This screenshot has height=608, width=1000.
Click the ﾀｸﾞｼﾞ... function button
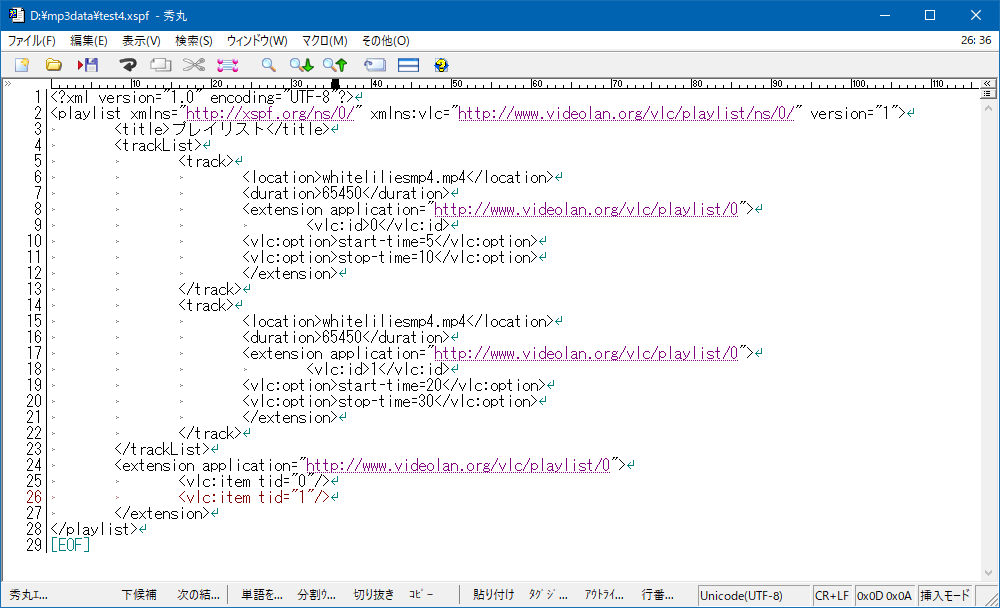tap(548, 595)
